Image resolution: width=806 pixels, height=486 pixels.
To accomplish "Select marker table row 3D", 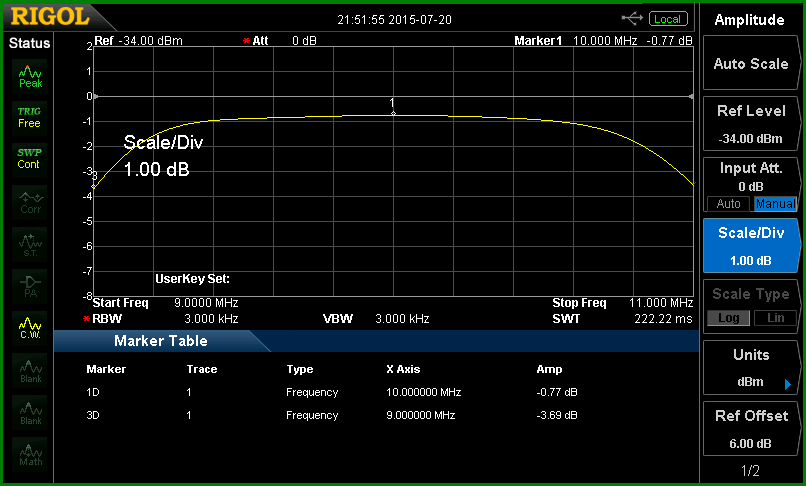I will click(332, 415).
